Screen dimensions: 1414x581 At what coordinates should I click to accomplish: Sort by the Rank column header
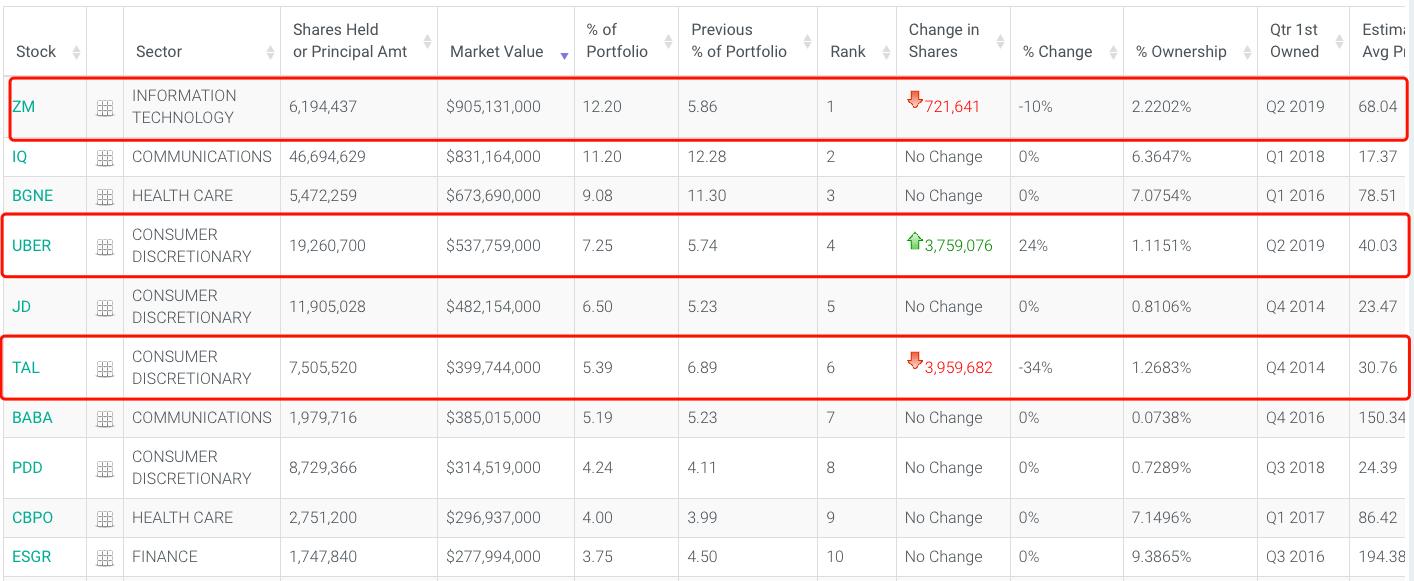[848, 52]
